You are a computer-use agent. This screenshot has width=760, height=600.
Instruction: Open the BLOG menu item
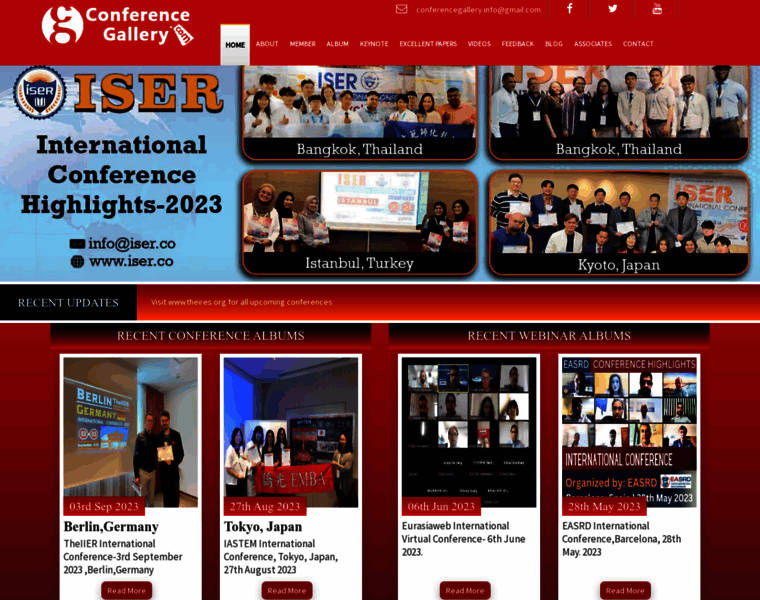[554, 44]
